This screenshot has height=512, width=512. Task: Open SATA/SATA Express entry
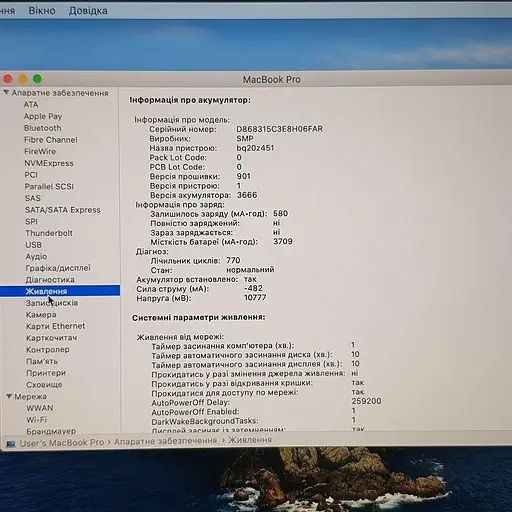(x=63, y=210)
